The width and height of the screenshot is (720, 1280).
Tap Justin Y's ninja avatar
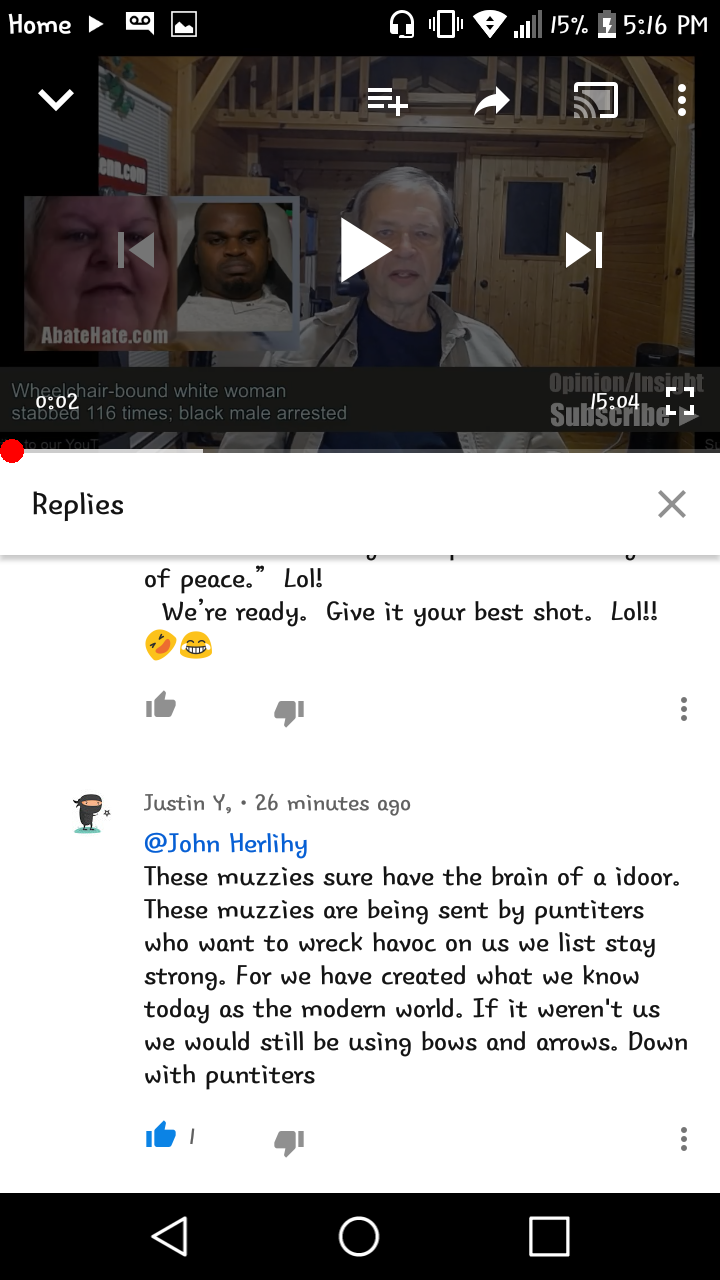[x=90, y=813]
